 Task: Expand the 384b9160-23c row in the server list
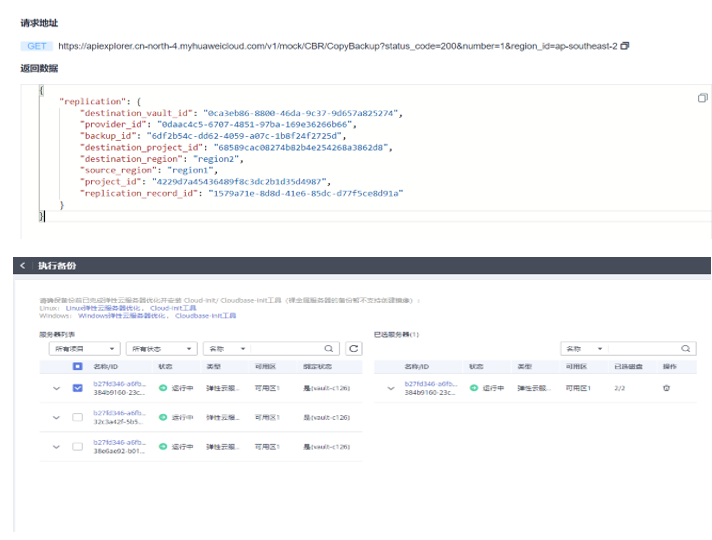pos(56,388)
